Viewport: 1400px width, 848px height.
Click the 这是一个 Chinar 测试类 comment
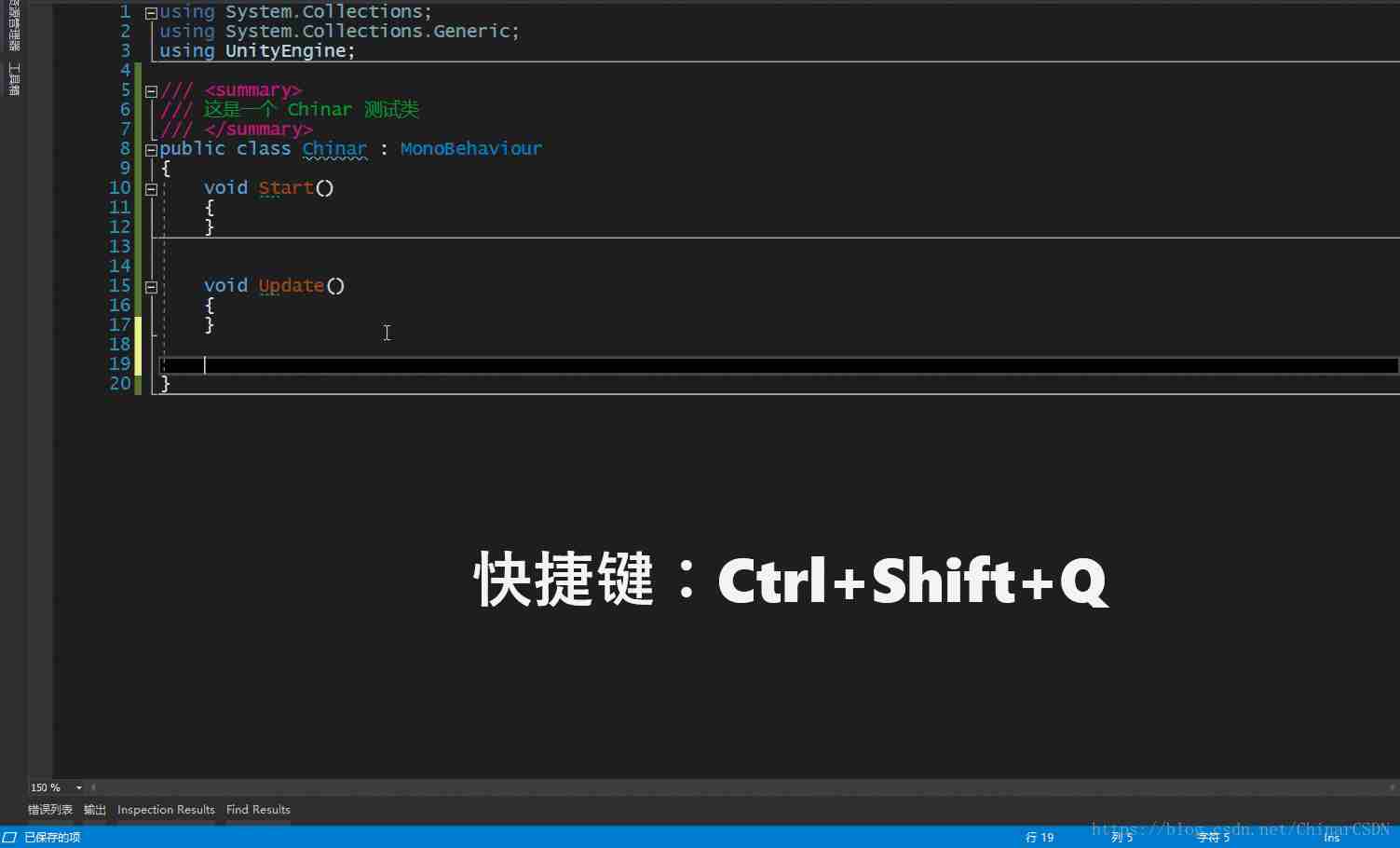tap(311, 110)
